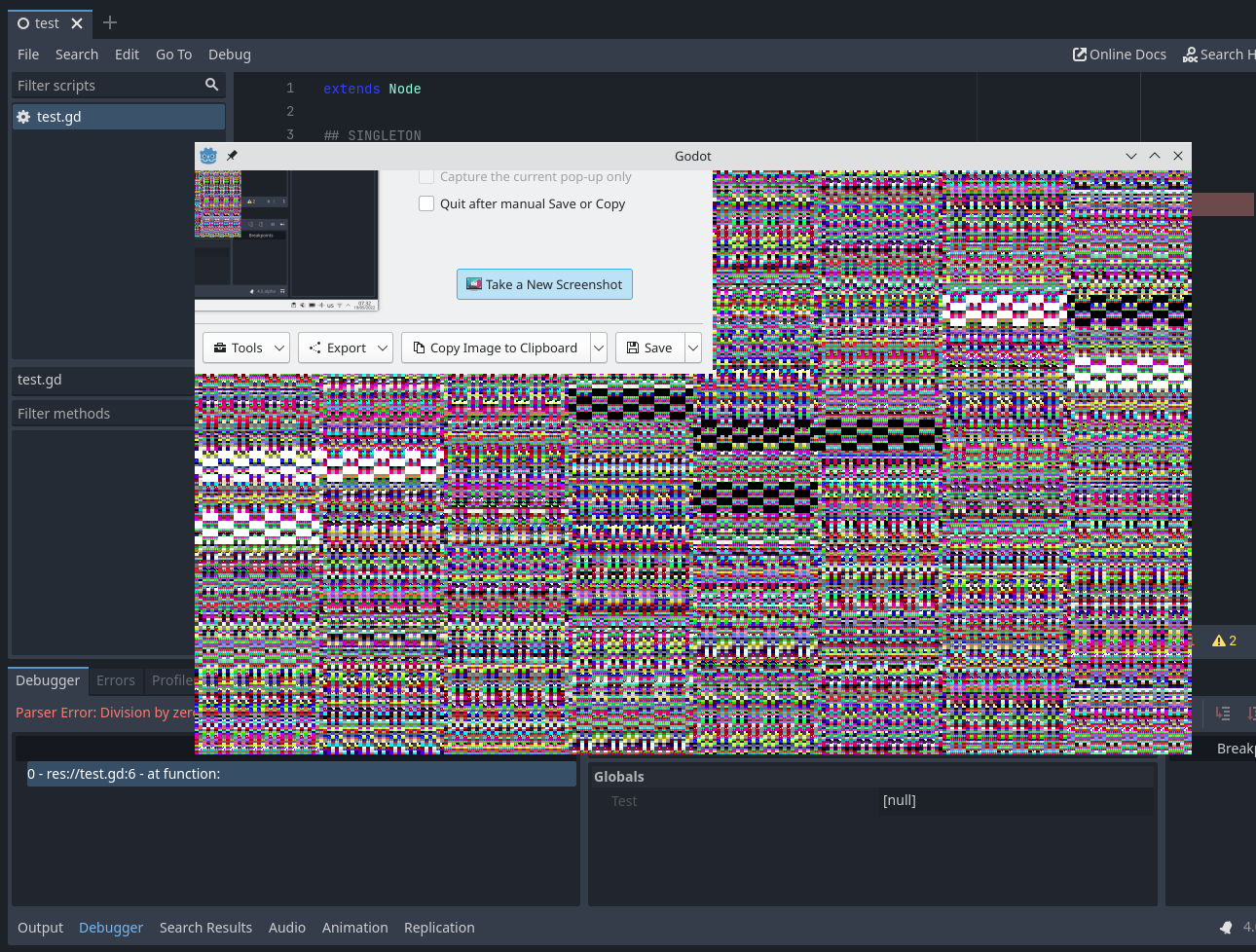The width and height of the screenshot is (1256, 952).
Task: Click the magnifier icon in Filter scripts
Action: 211,86
